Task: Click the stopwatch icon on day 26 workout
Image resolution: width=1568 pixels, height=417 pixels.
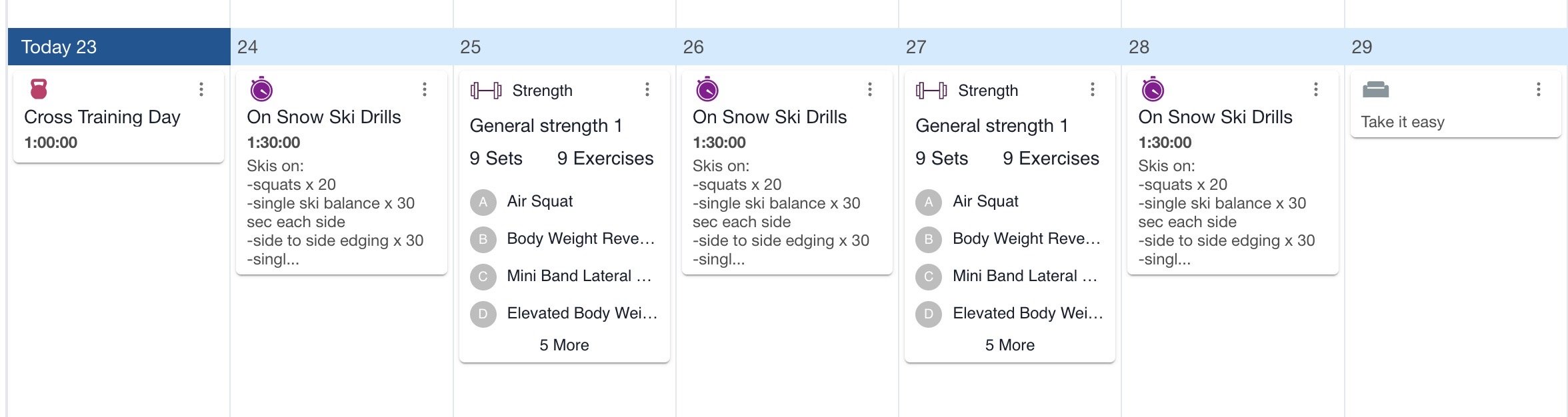Action: (x=707, y=89)
